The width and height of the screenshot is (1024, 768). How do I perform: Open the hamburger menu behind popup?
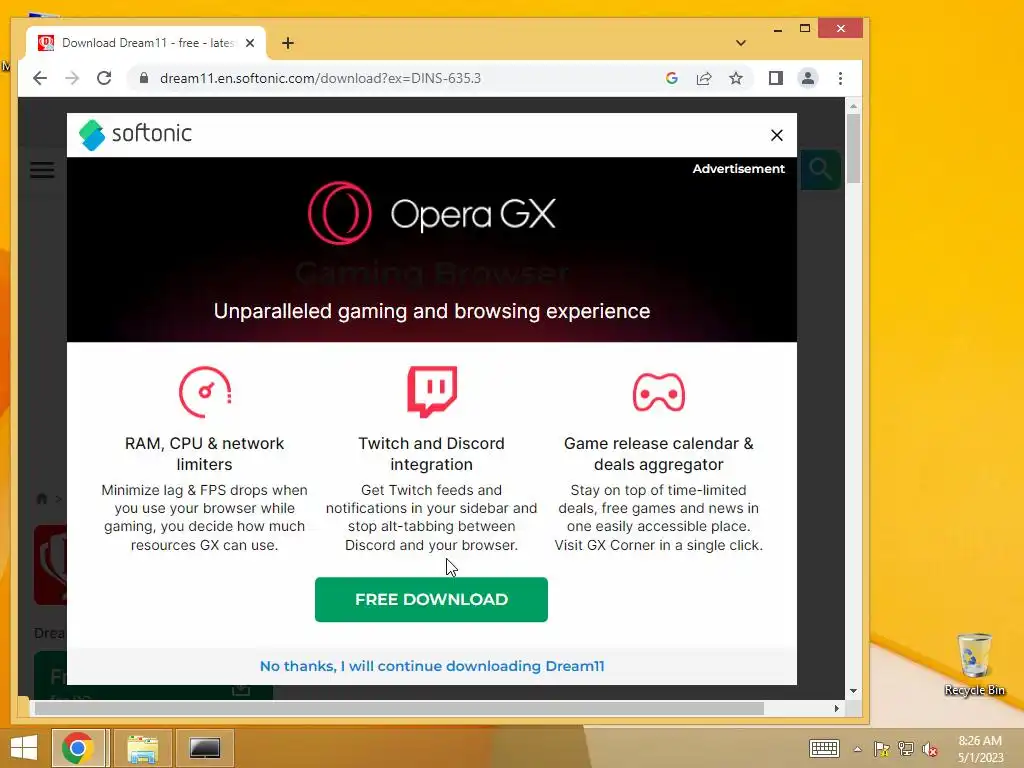(42, 170)
